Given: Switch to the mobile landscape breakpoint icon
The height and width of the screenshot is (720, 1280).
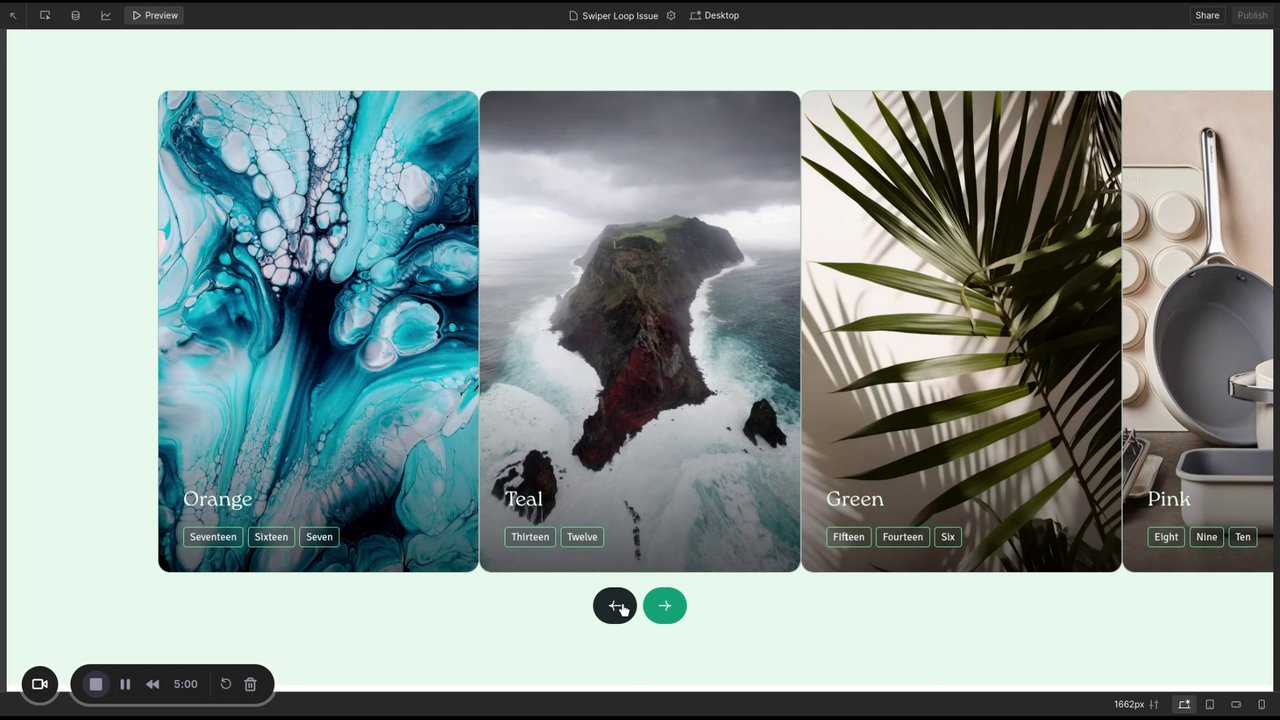Looking at the screenshot, I should point(1236,704).
